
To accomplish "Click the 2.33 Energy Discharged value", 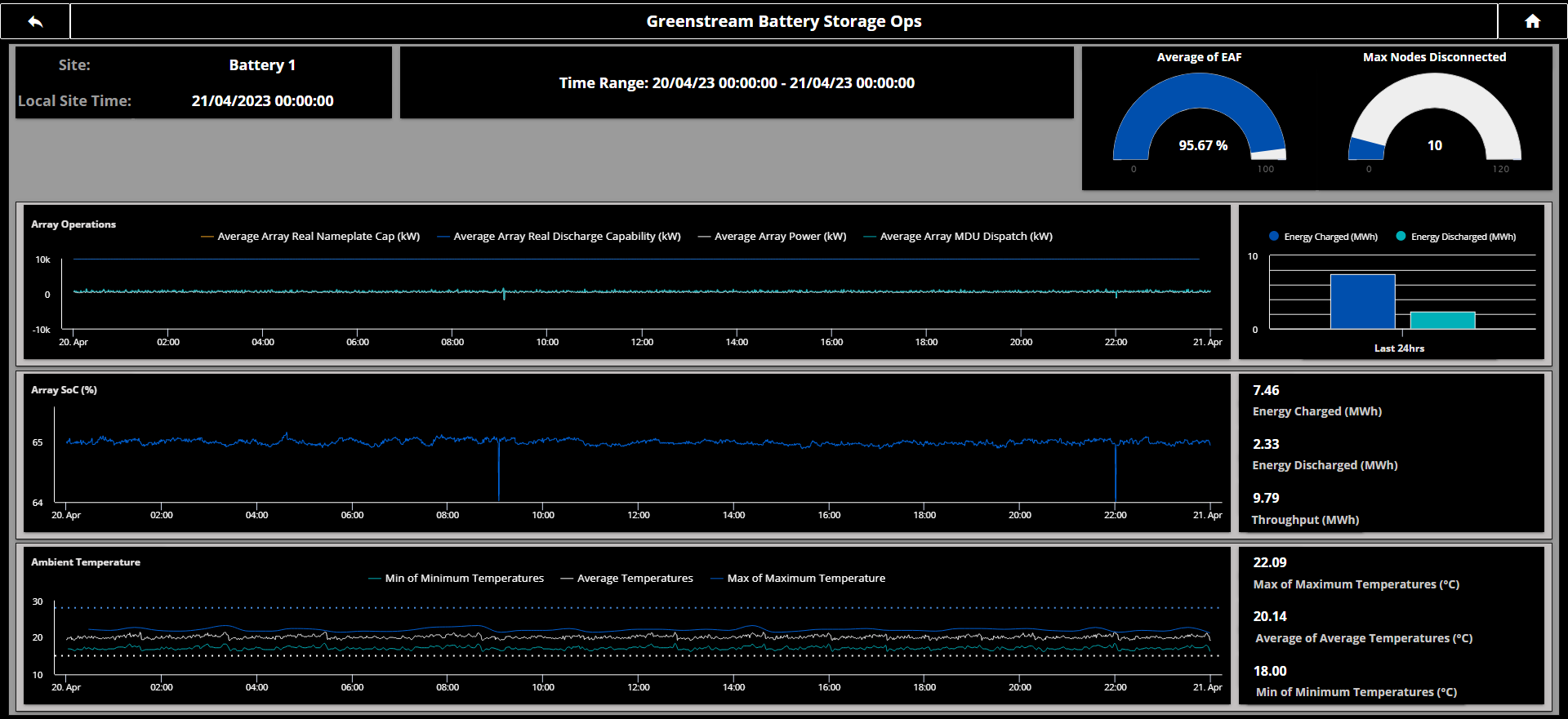I will [1266, 445].
